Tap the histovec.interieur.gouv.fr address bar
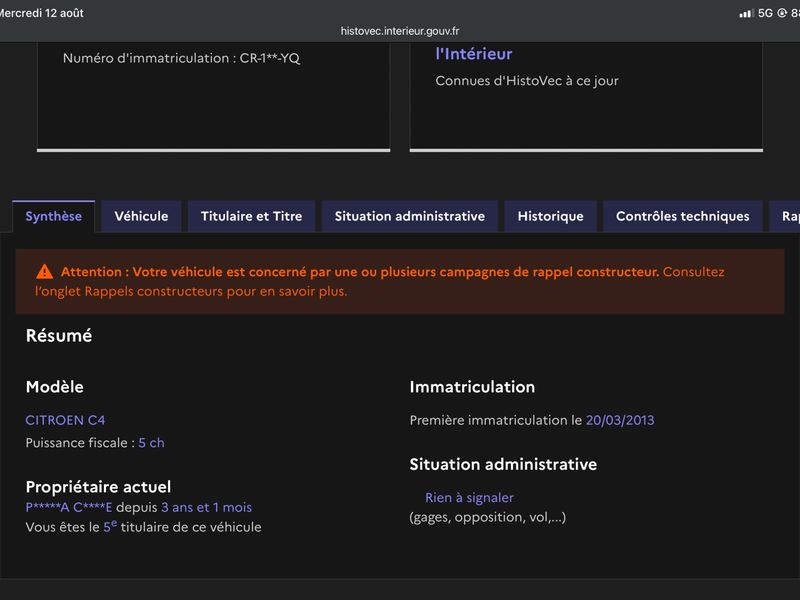Image resolution: width=800 pixels, height=600 pixels. 400,31
